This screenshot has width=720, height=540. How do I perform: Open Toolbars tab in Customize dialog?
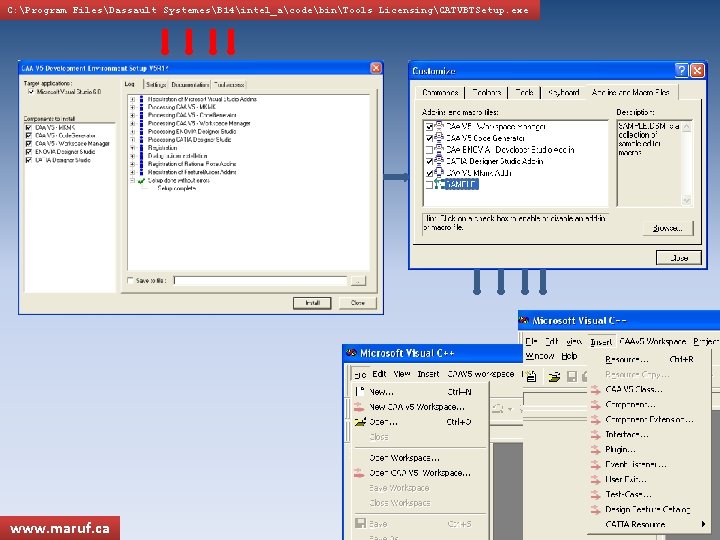(486, 92)
